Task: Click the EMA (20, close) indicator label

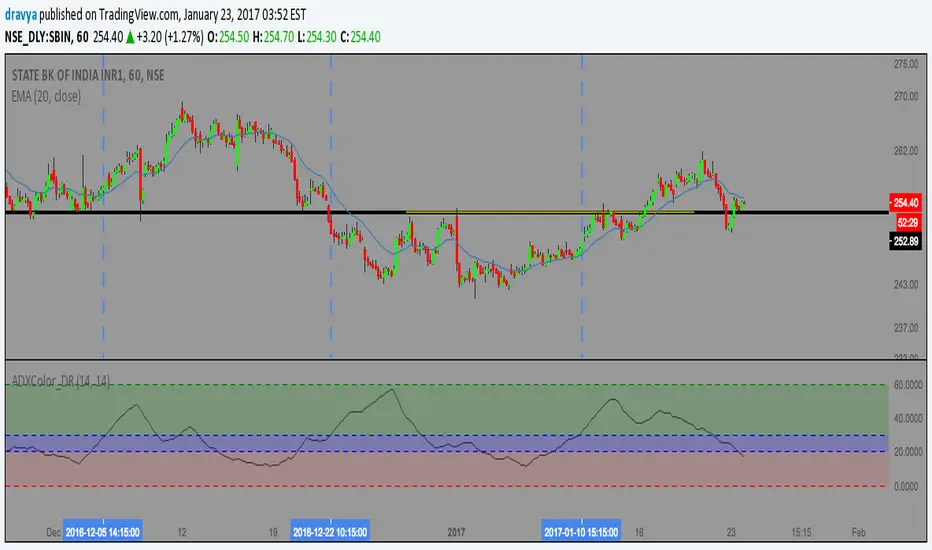Action: (x=46, y=96)
